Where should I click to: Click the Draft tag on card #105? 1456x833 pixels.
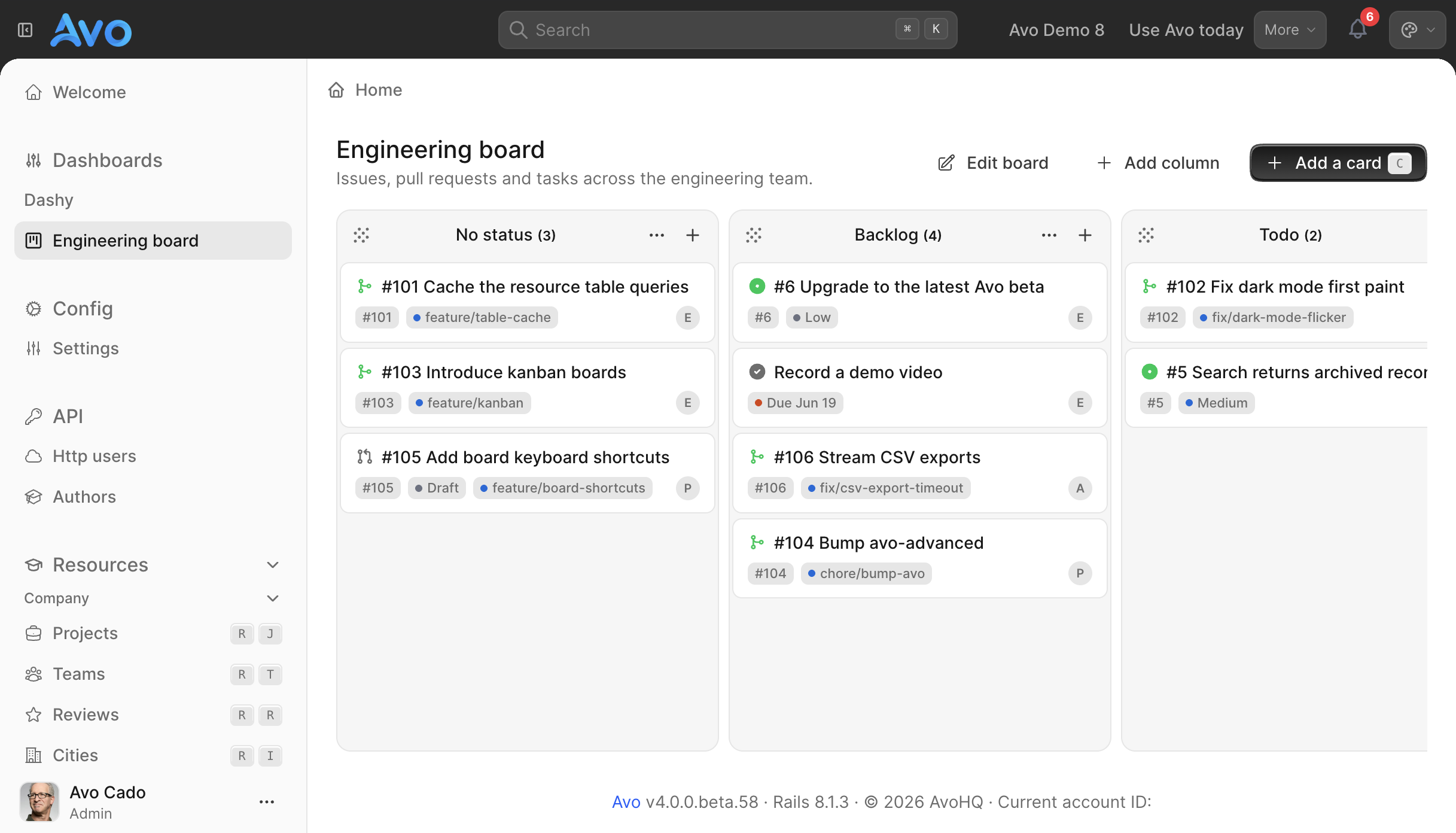pos(437,488)
